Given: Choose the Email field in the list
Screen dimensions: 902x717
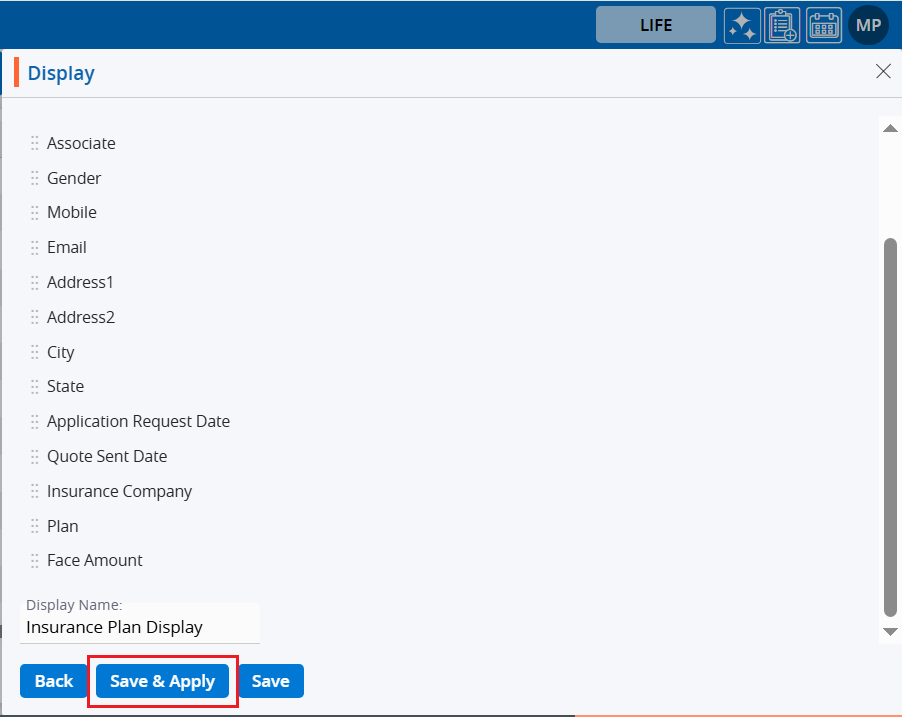Looking at the screenshot, I should click(x=67, y=247).
